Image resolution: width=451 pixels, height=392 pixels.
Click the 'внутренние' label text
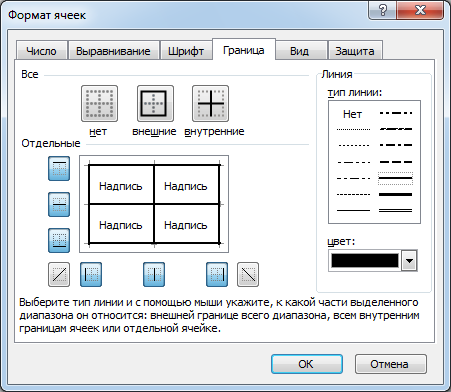coord(214,131)
